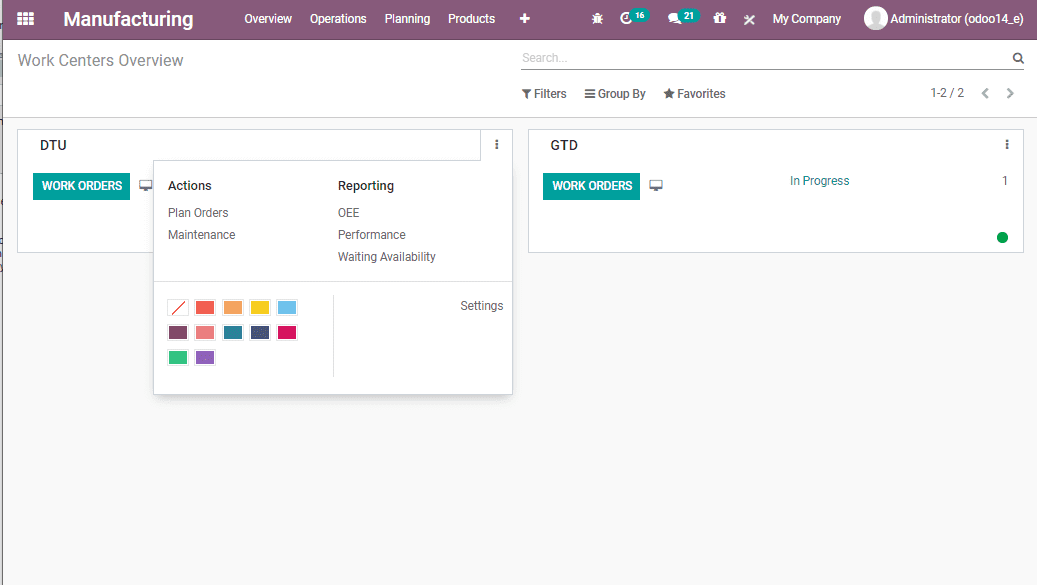Open the Group By dropdown
This screenshot has width=1037, height=585.
click(615, 93)
